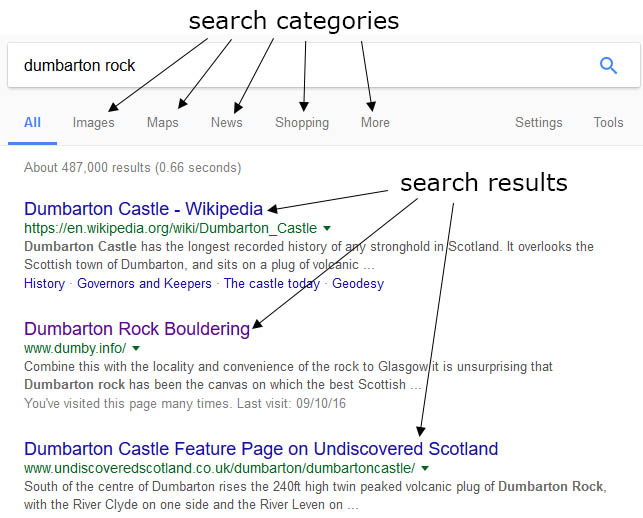Screen dimensions: 643x518
Task: Expand the dropdown arrow beside www.dumby.info
Action: click(136, 349)
